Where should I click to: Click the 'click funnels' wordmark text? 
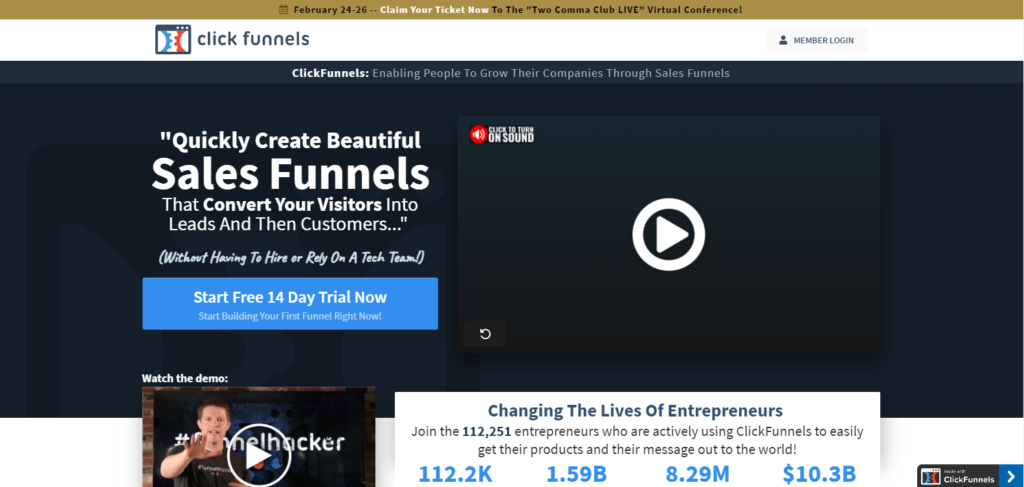tap(253, 39)
